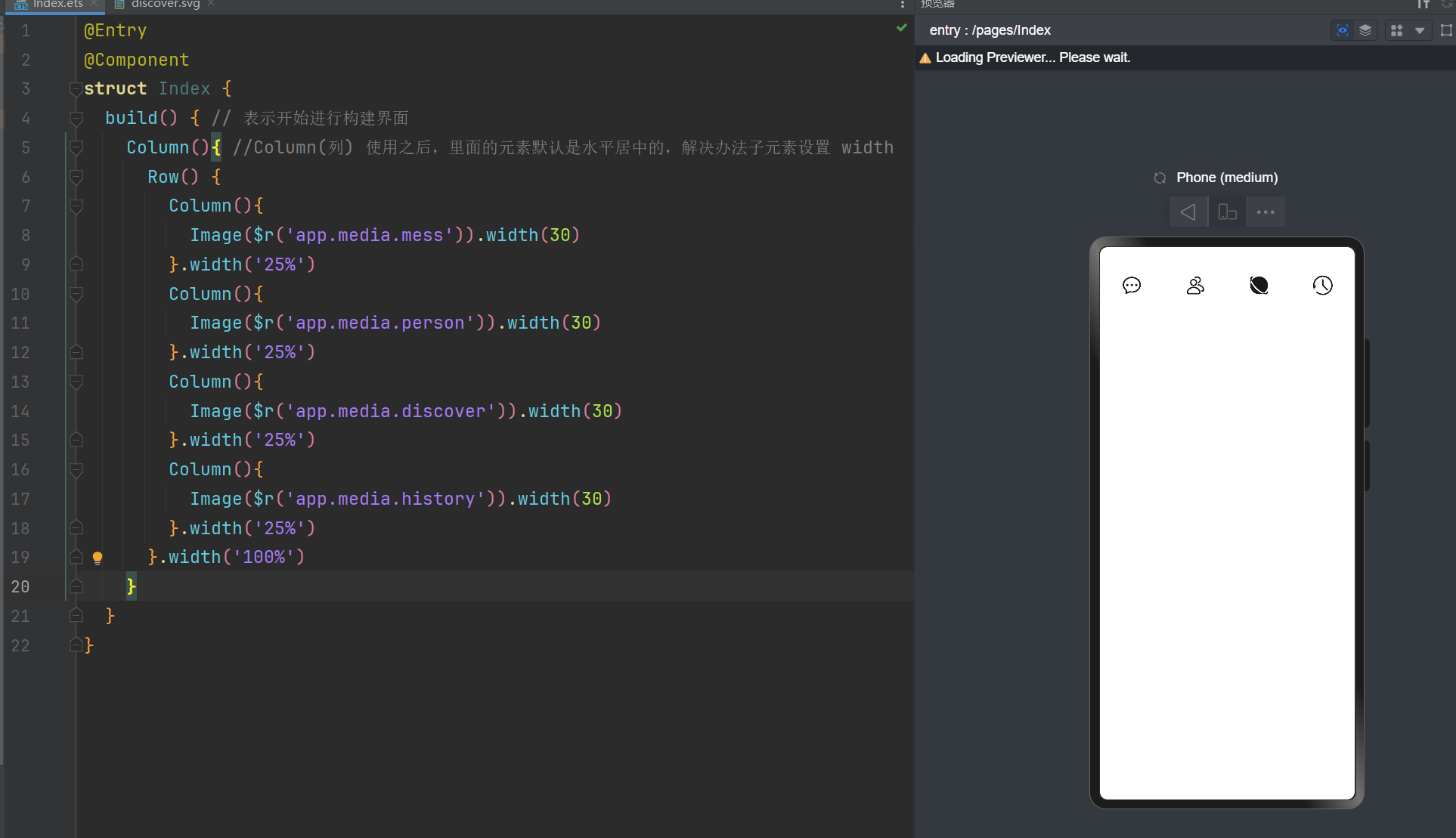Click the rotate device orientation icon
1456x838 pixels.
(1227, 212)
